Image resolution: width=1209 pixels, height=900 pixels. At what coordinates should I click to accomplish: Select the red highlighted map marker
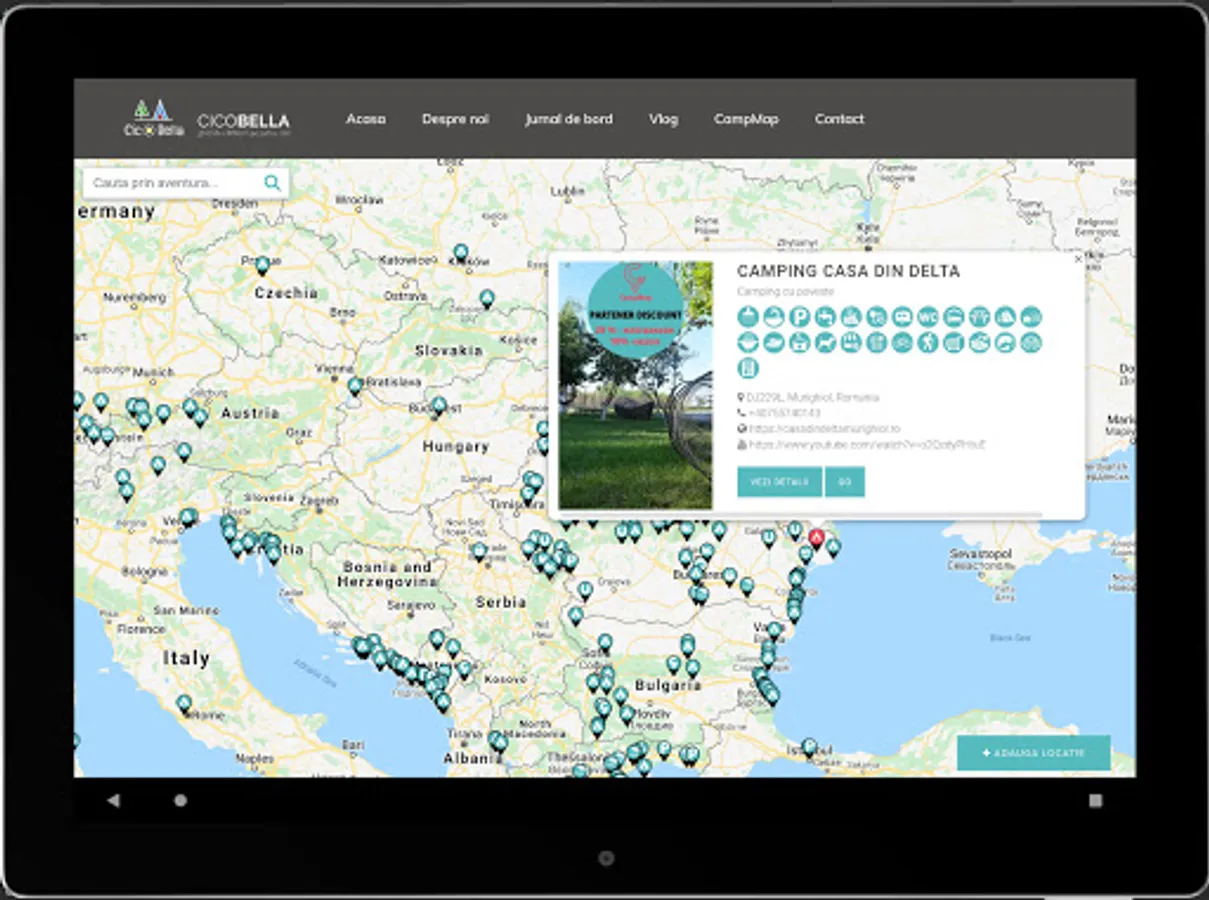(817, 538)
